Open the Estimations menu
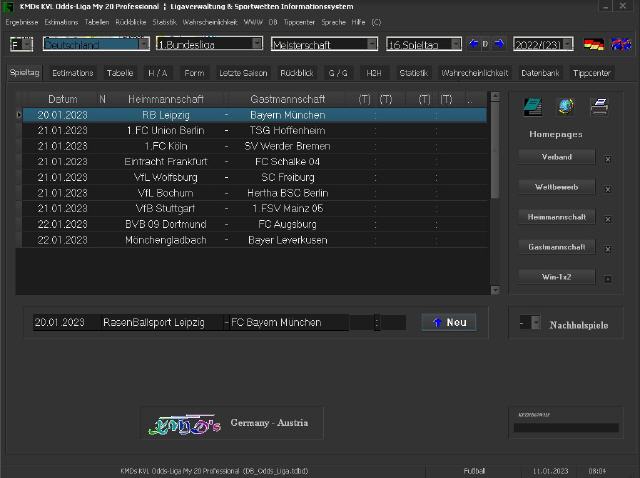This screenshot has height=478, width=640. (61, 22)
